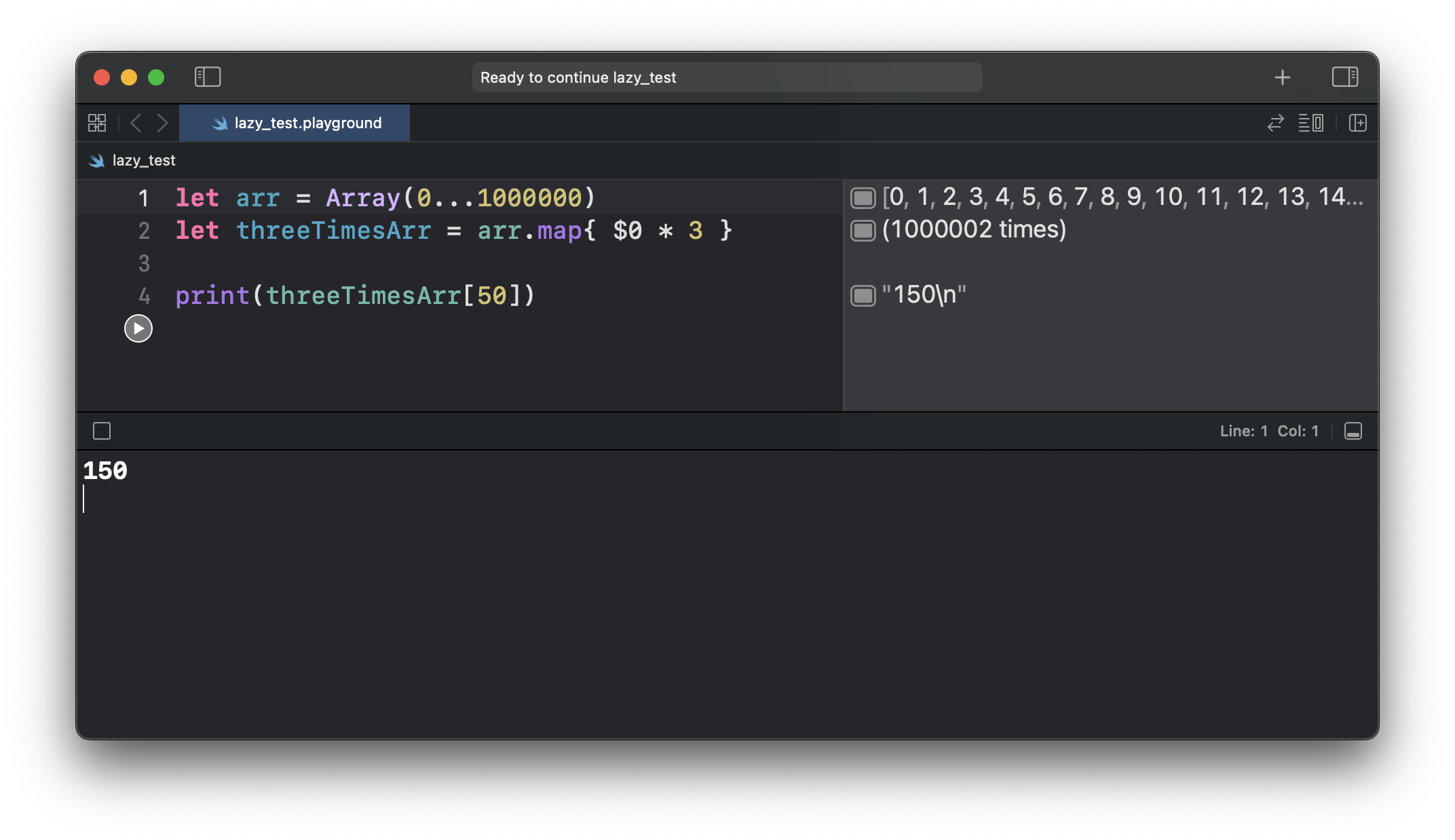Show quick look for "150\n" result
The image size is (1455, 840).
[x=863, y=296]
